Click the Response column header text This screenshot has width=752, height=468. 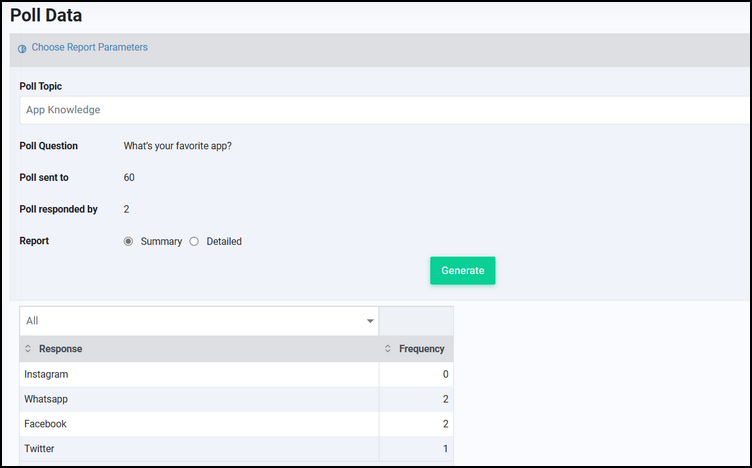click(60, 349)
